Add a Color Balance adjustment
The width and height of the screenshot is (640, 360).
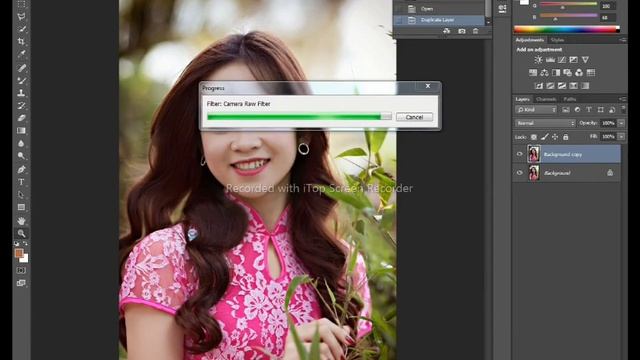544,73
